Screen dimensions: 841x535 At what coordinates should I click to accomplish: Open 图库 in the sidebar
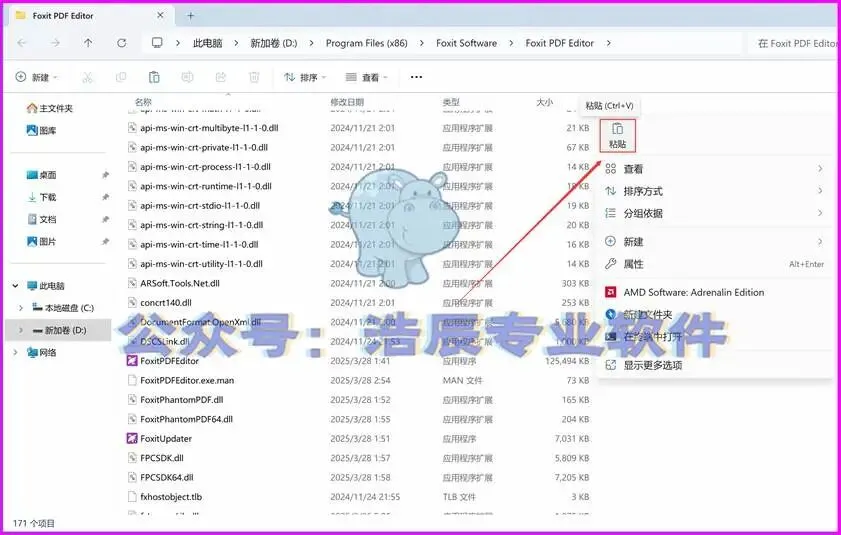[x=41, y=130]
